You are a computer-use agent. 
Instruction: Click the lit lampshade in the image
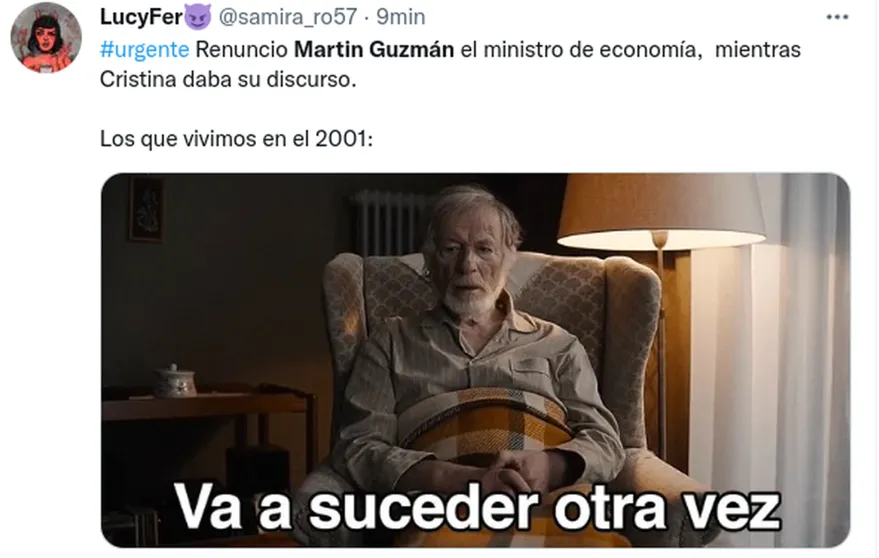point(661,211)
